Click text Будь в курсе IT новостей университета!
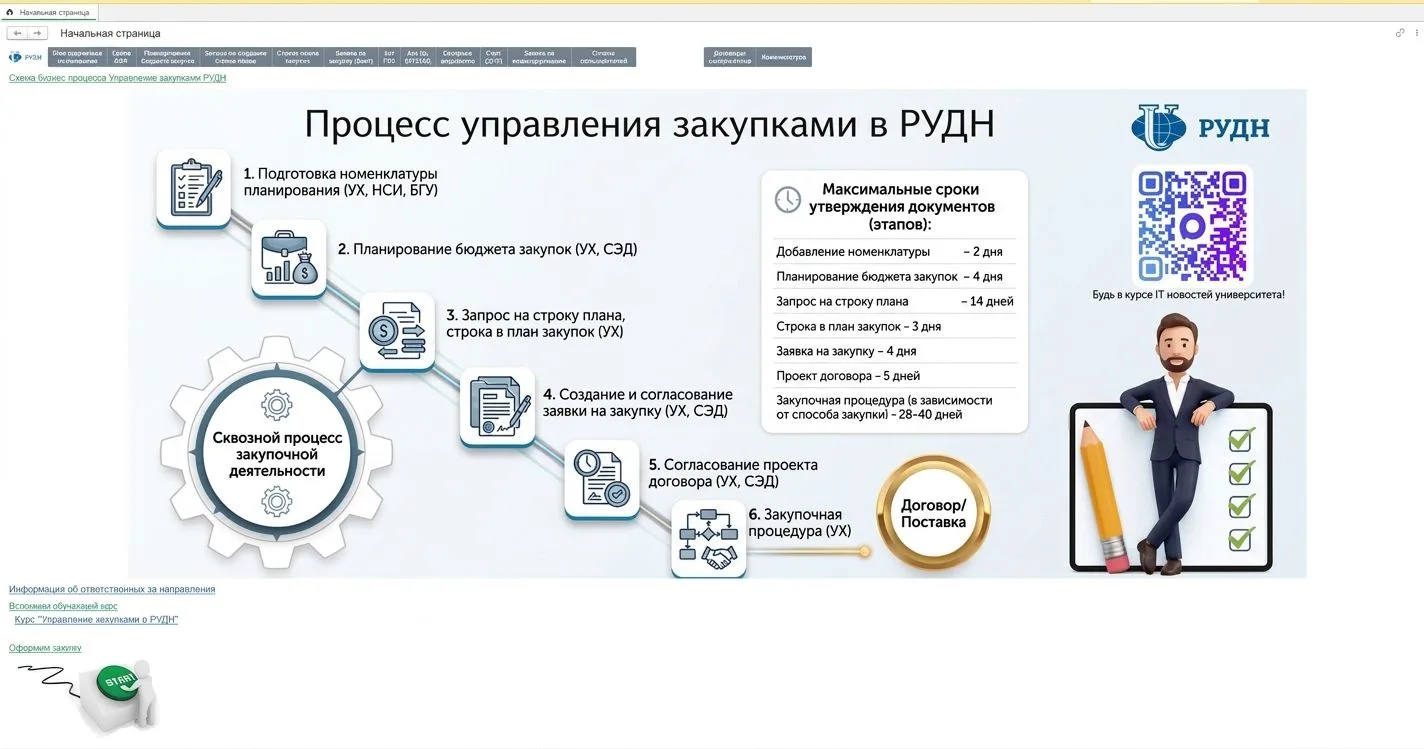Image resolution: width=1424 pixels, height=749 pixels. point(1188,295)
